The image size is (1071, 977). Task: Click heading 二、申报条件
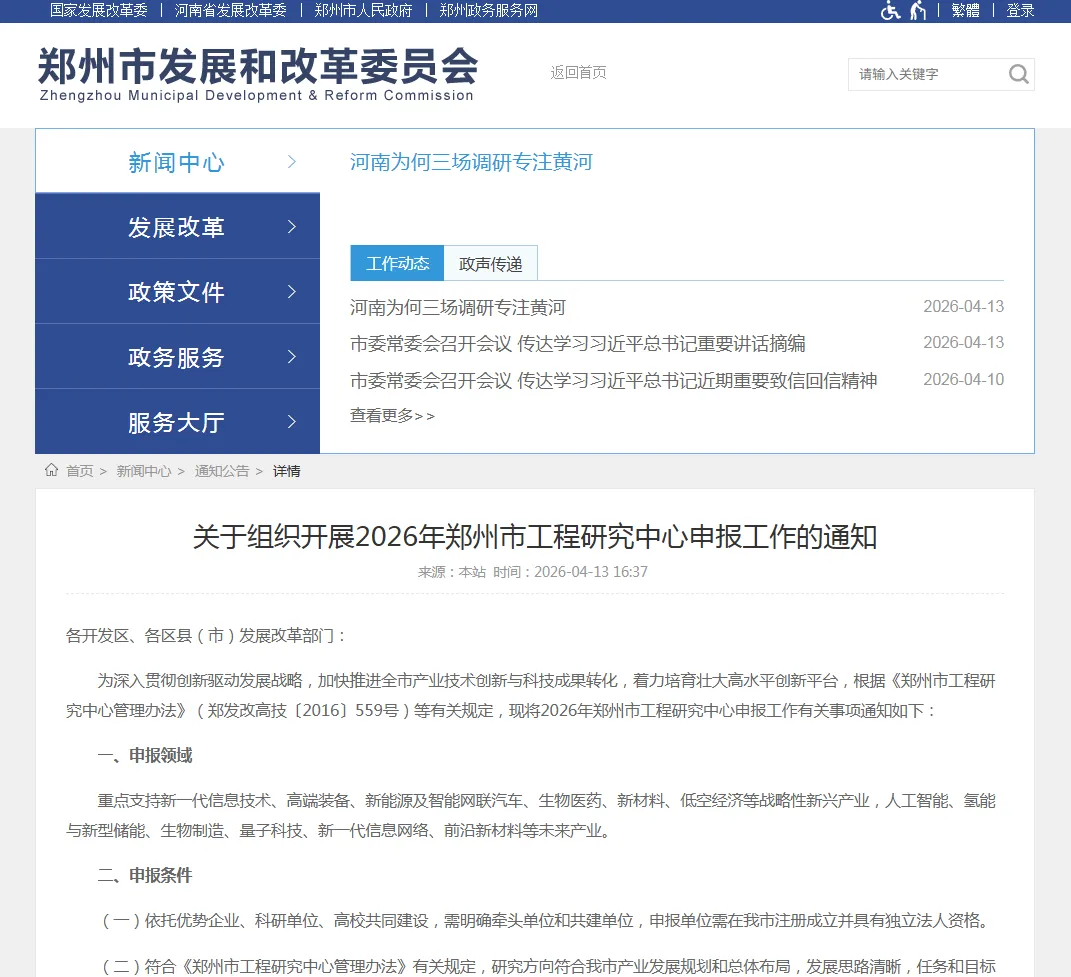point(145,875)
